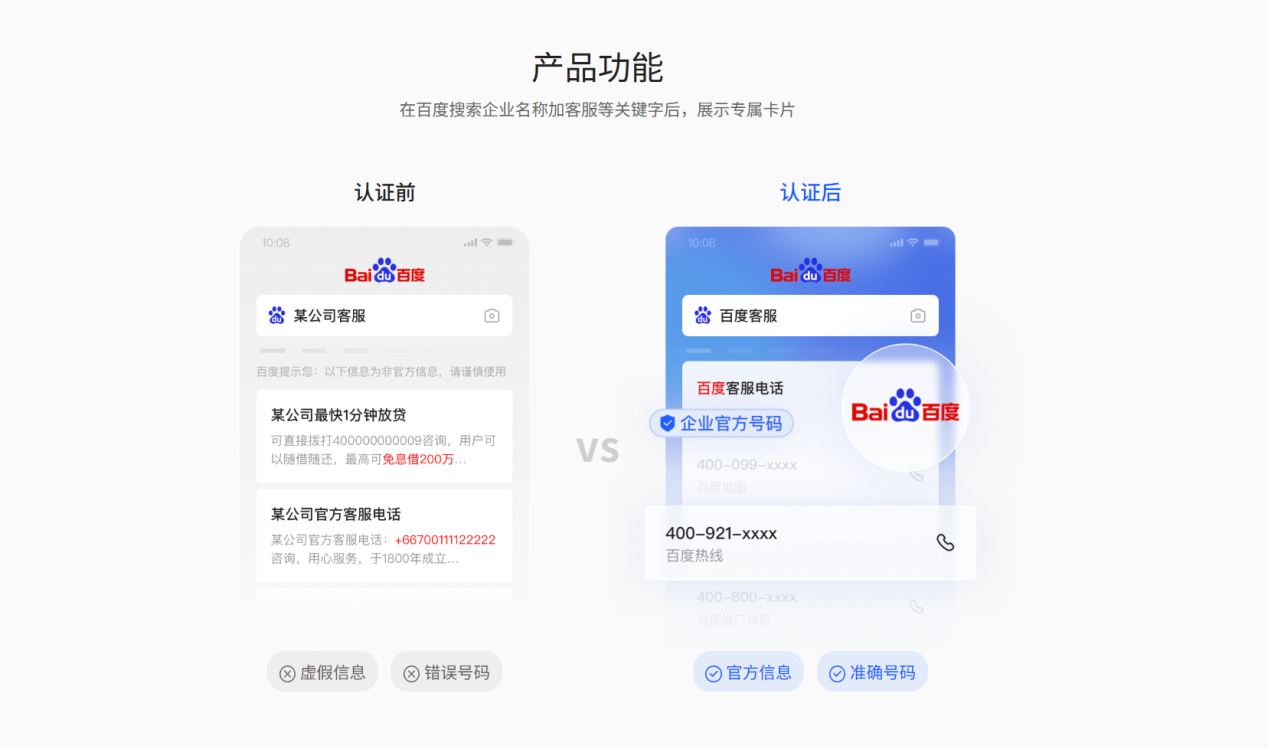Select the 认证前 heading
Image resolution: width=1268 pixels, height=749 pixels.
click(x=385, y=193)
